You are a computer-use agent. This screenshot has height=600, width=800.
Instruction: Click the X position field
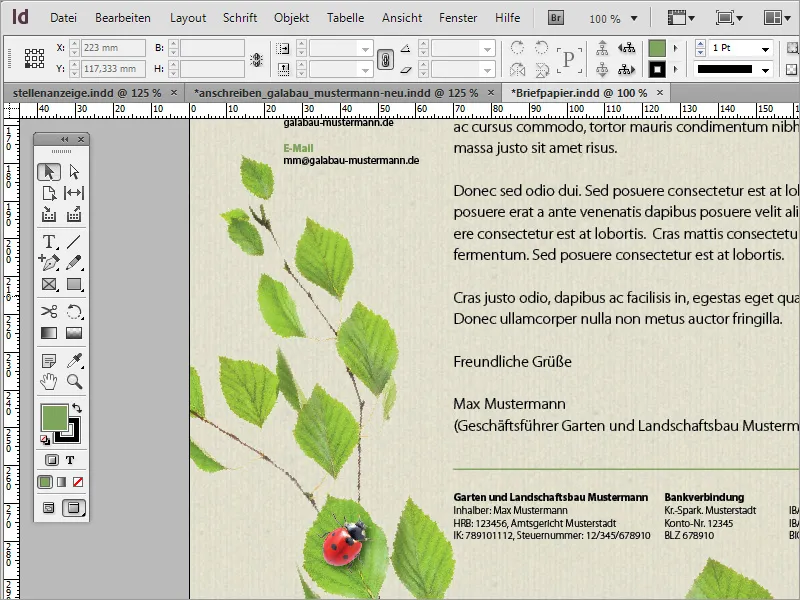(x=113, y=48)
